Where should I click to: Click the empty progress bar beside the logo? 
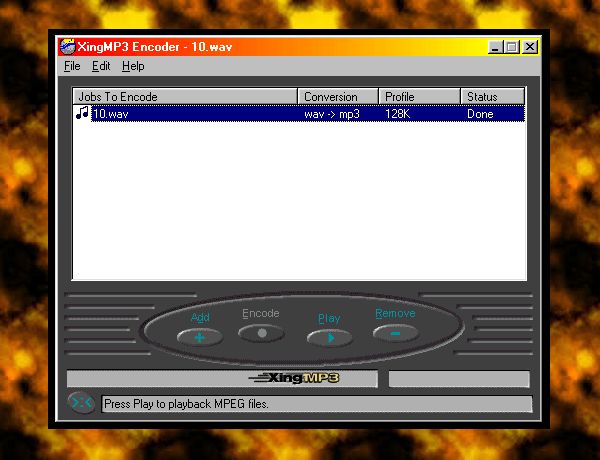(x=458, y=379)
